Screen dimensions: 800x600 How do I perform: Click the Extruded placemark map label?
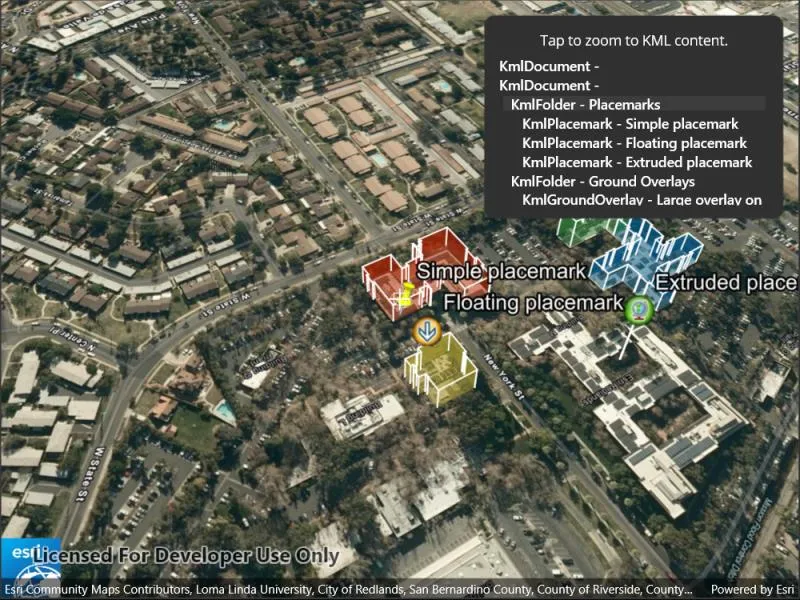(727, 283)
